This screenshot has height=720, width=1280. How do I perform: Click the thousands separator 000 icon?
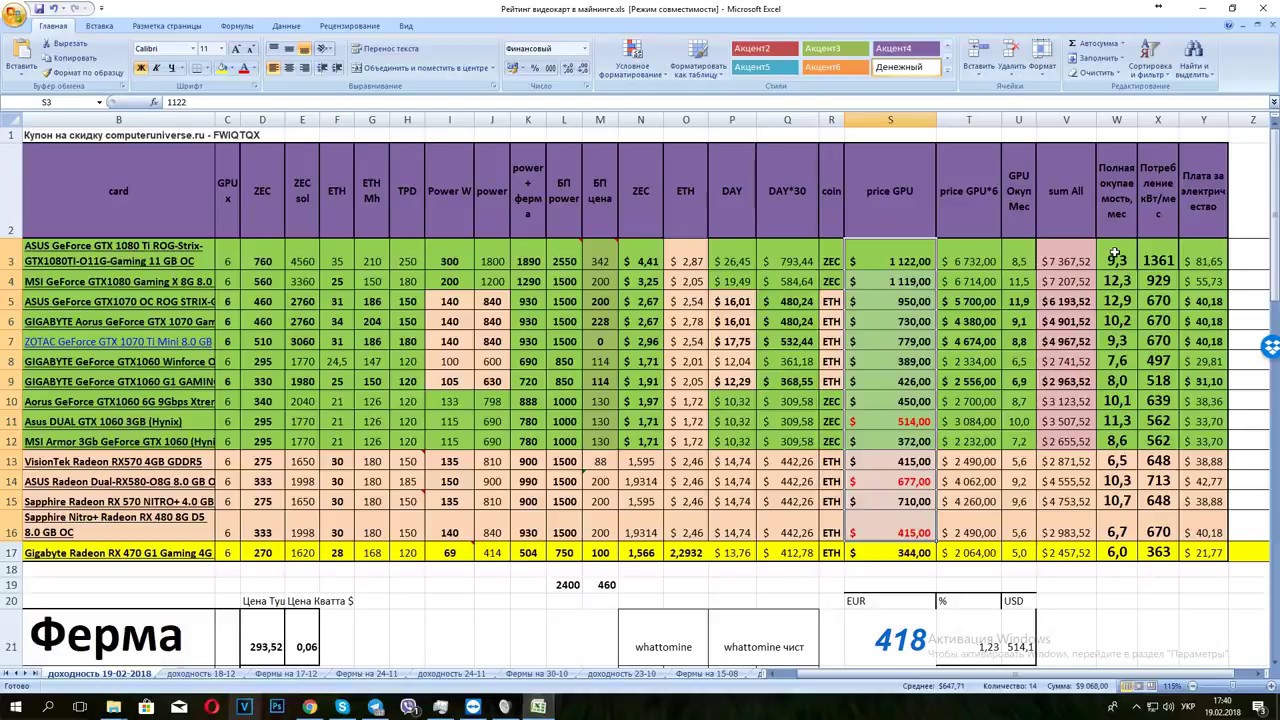tap(550, 68)
